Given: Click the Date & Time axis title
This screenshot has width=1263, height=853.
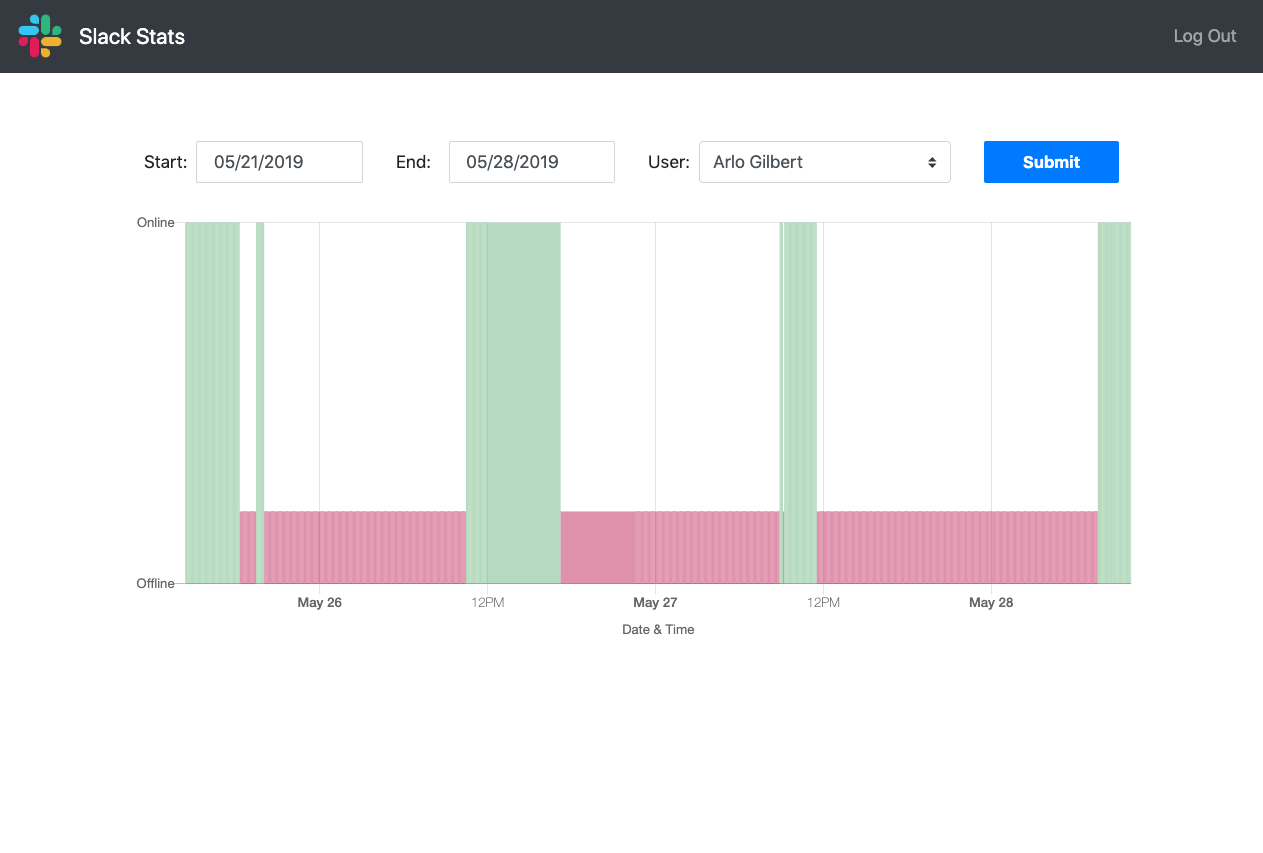Looking at the screenshot, I should pyautogui.click(x=657, y=629).
